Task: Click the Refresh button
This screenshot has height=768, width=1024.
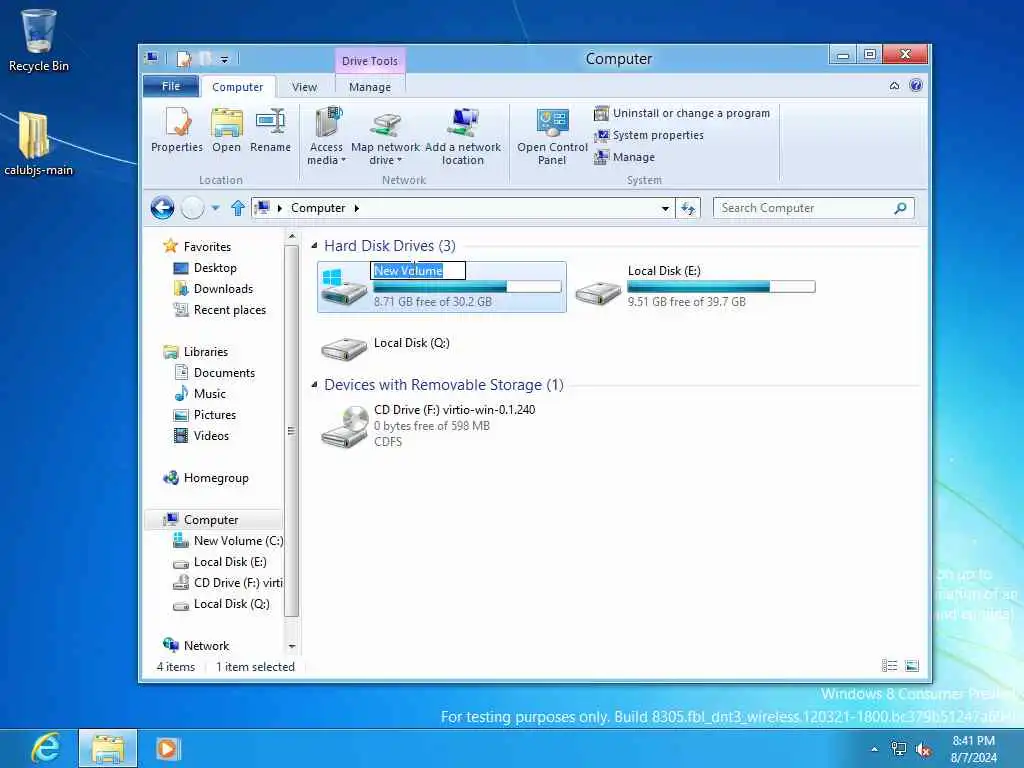Action: tap(688, 208)
